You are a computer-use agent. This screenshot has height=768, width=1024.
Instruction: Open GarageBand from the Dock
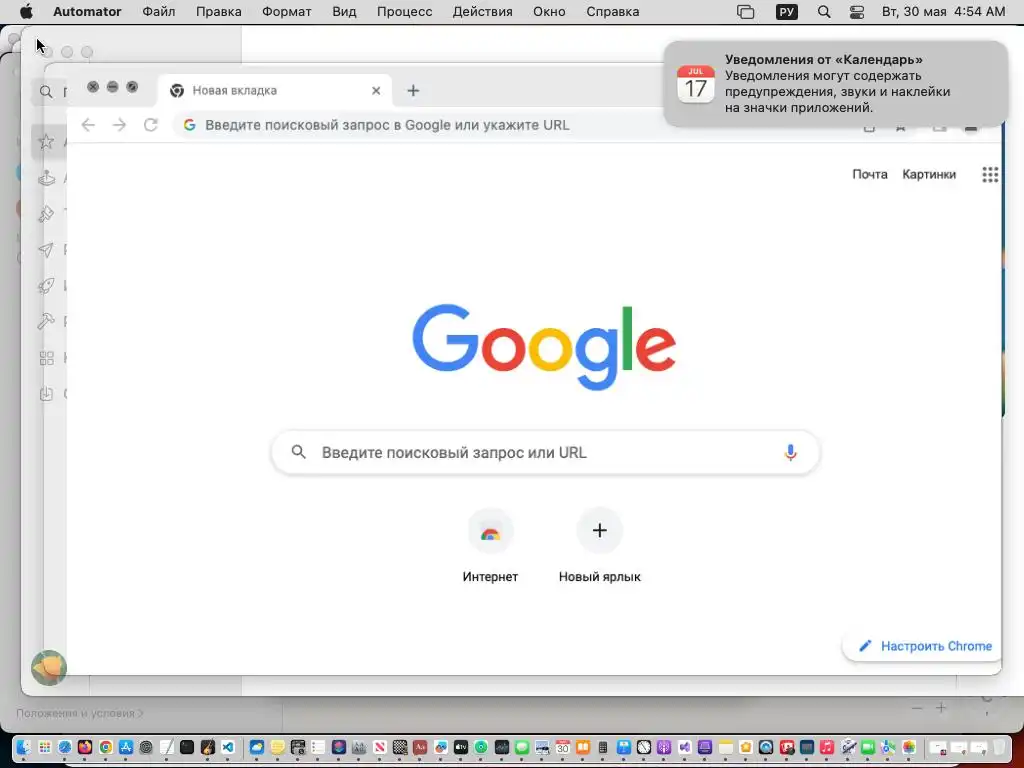[208, 747]
